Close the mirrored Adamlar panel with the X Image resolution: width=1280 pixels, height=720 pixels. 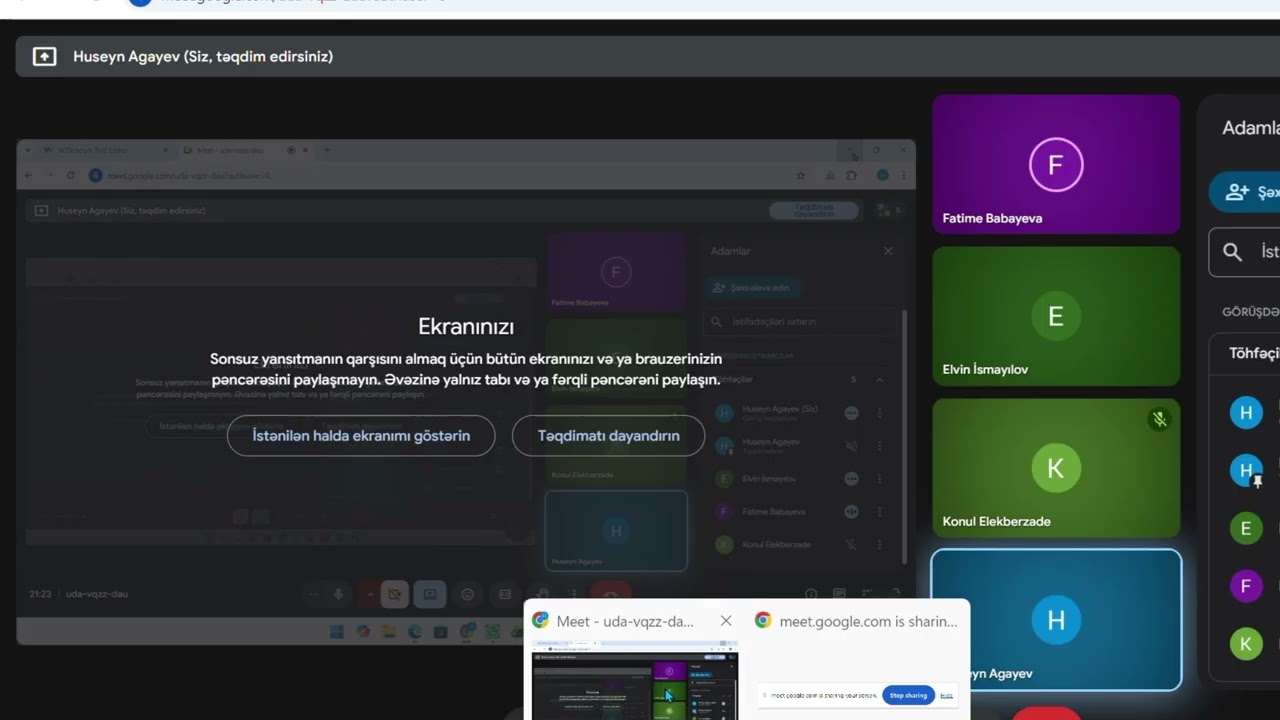pyautogui.click(x=888, y=251)
